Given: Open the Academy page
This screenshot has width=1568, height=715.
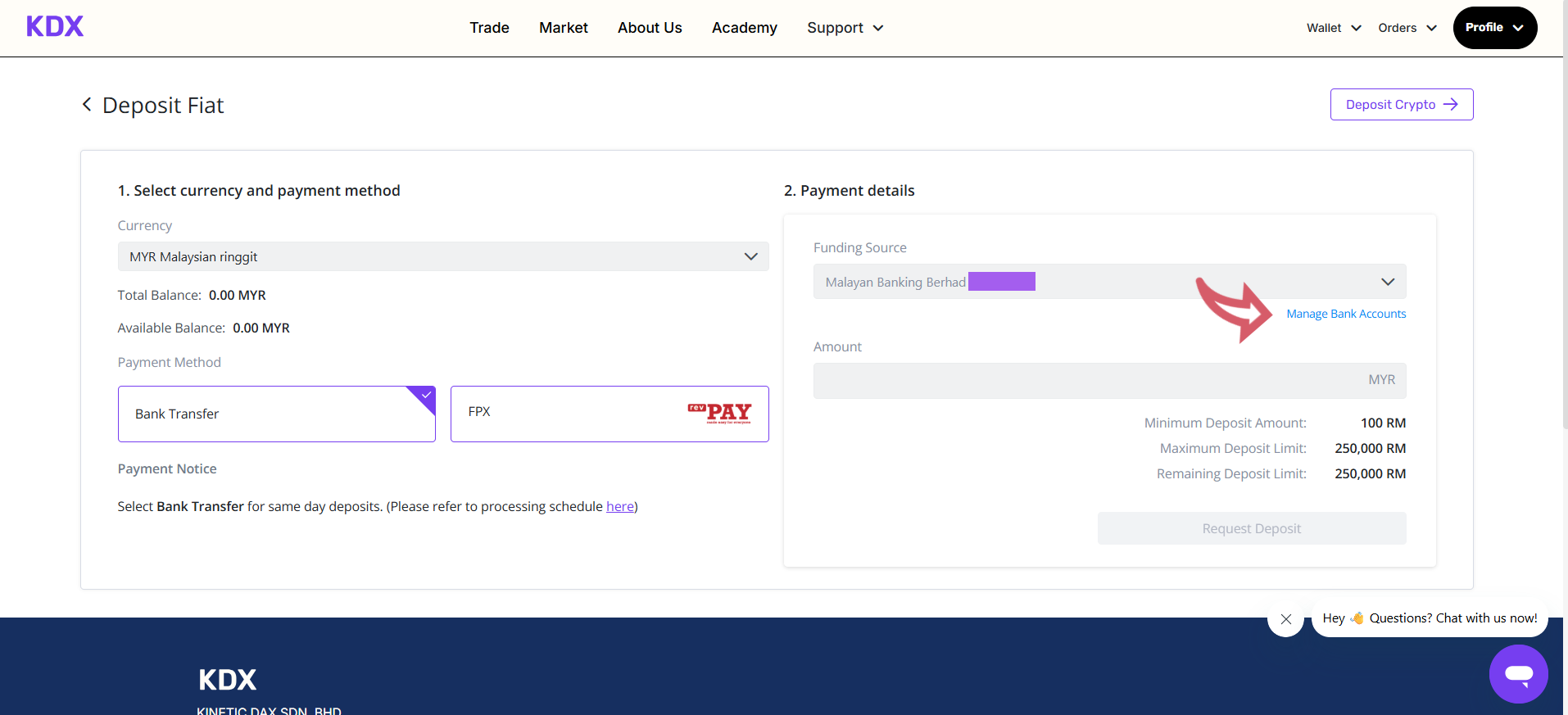Looking at the screenshot, I should [x=745, y=28].
